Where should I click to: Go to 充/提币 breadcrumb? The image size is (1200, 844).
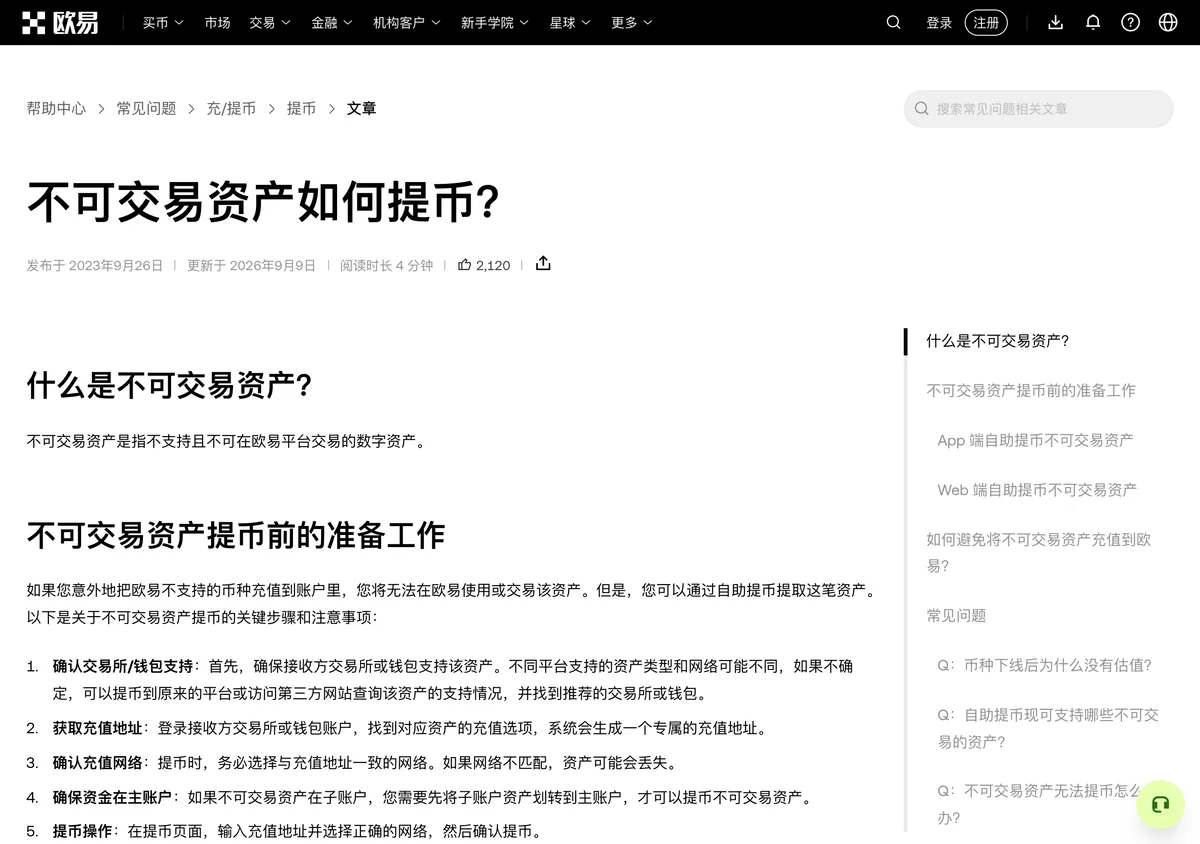click(x=231, y=108)
